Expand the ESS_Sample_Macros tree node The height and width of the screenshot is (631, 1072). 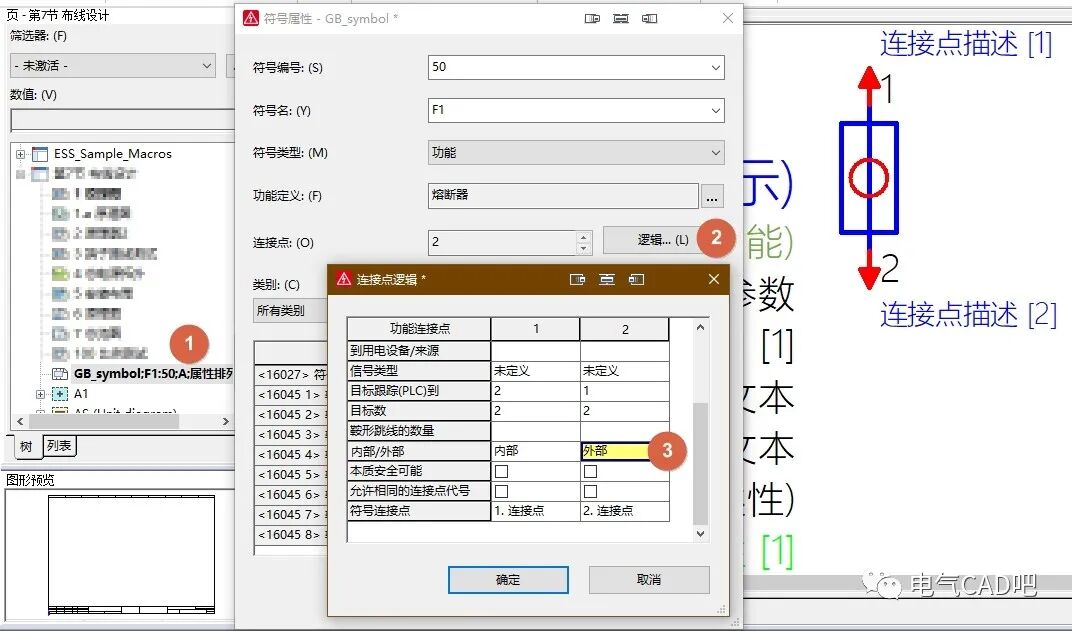point(21,154)
